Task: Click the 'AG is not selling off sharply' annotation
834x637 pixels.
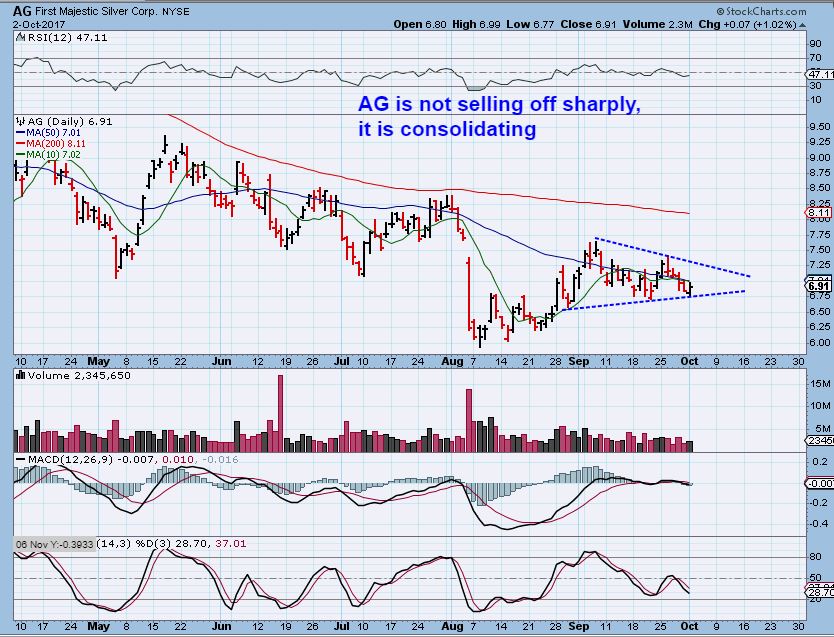Action: coord(499,104)
